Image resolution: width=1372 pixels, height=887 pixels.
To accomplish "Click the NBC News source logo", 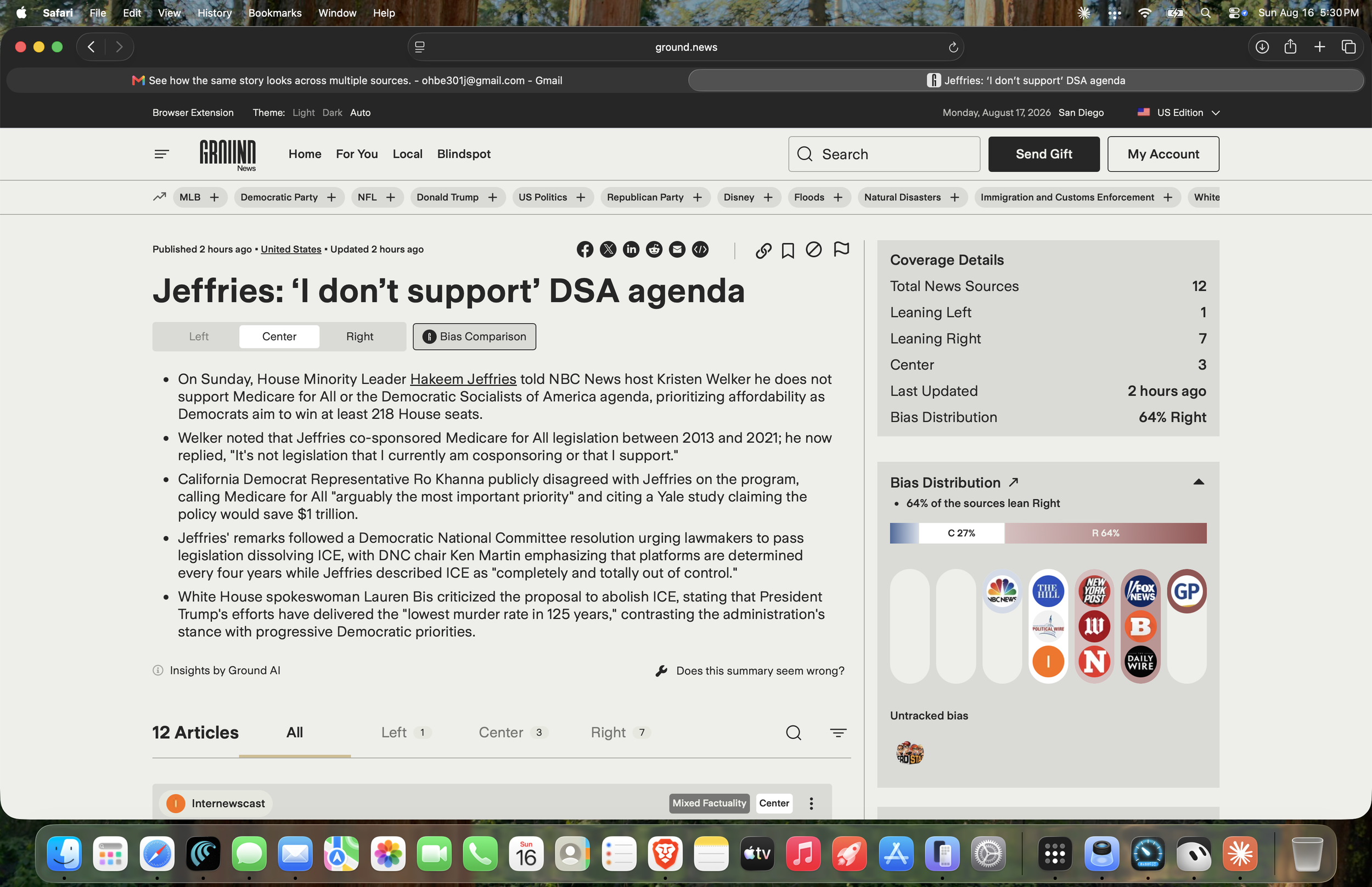I will pyautogui.click(x=1002, y=592).
